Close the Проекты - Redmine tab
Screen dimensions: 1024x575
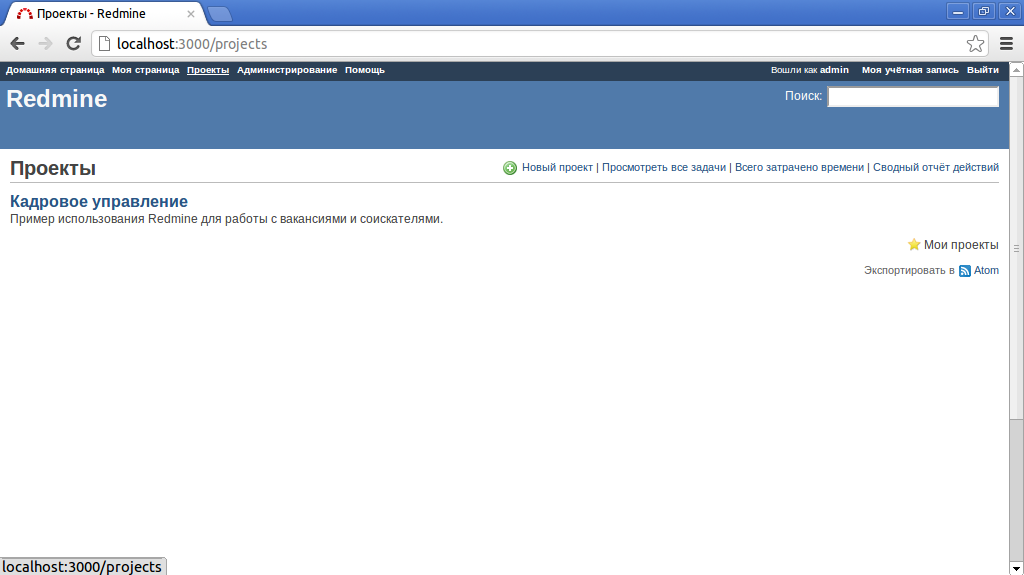click(191, 14)
